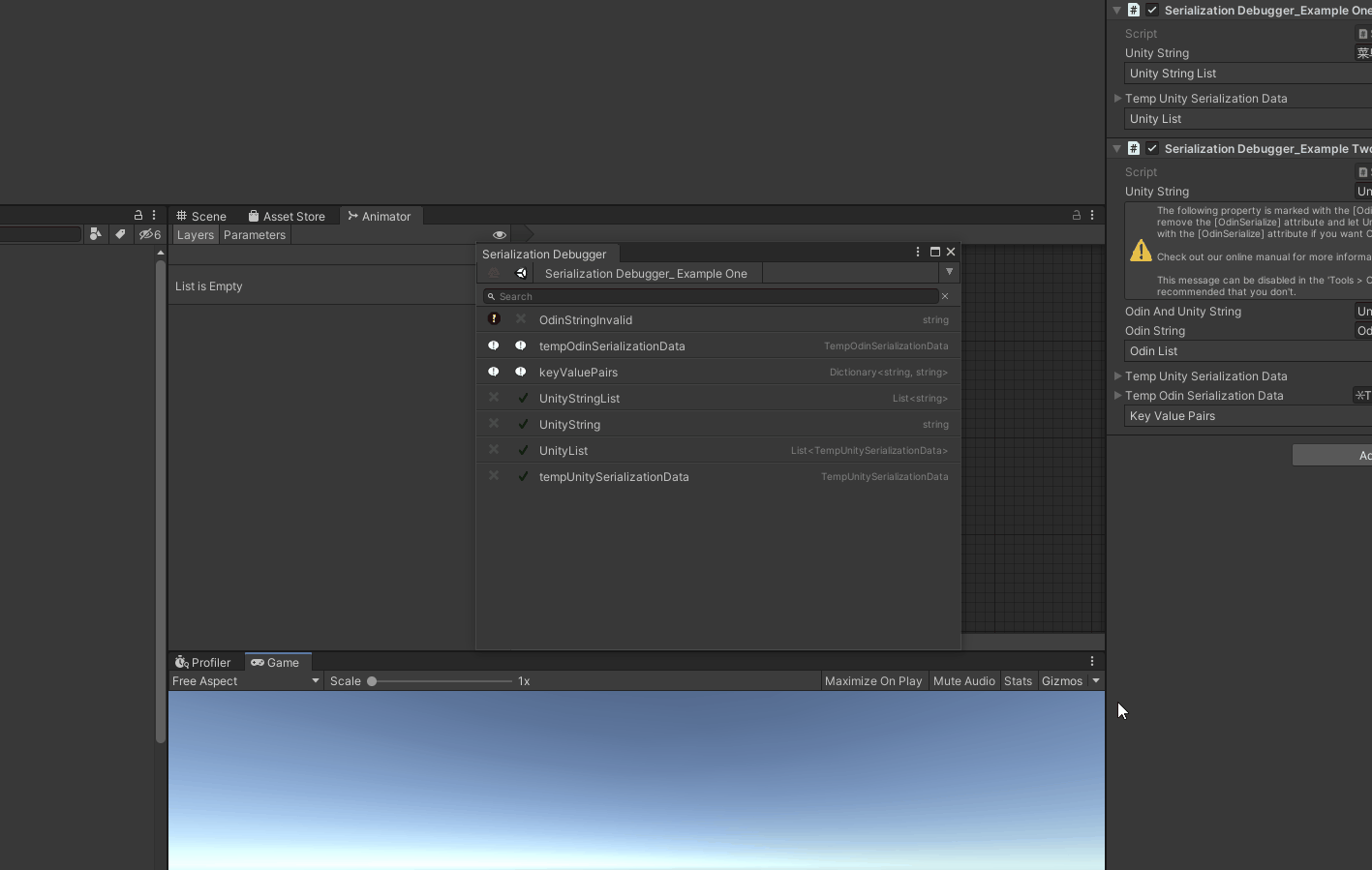Select the tempUnitySerializationData row name

(x=614, y=476)
